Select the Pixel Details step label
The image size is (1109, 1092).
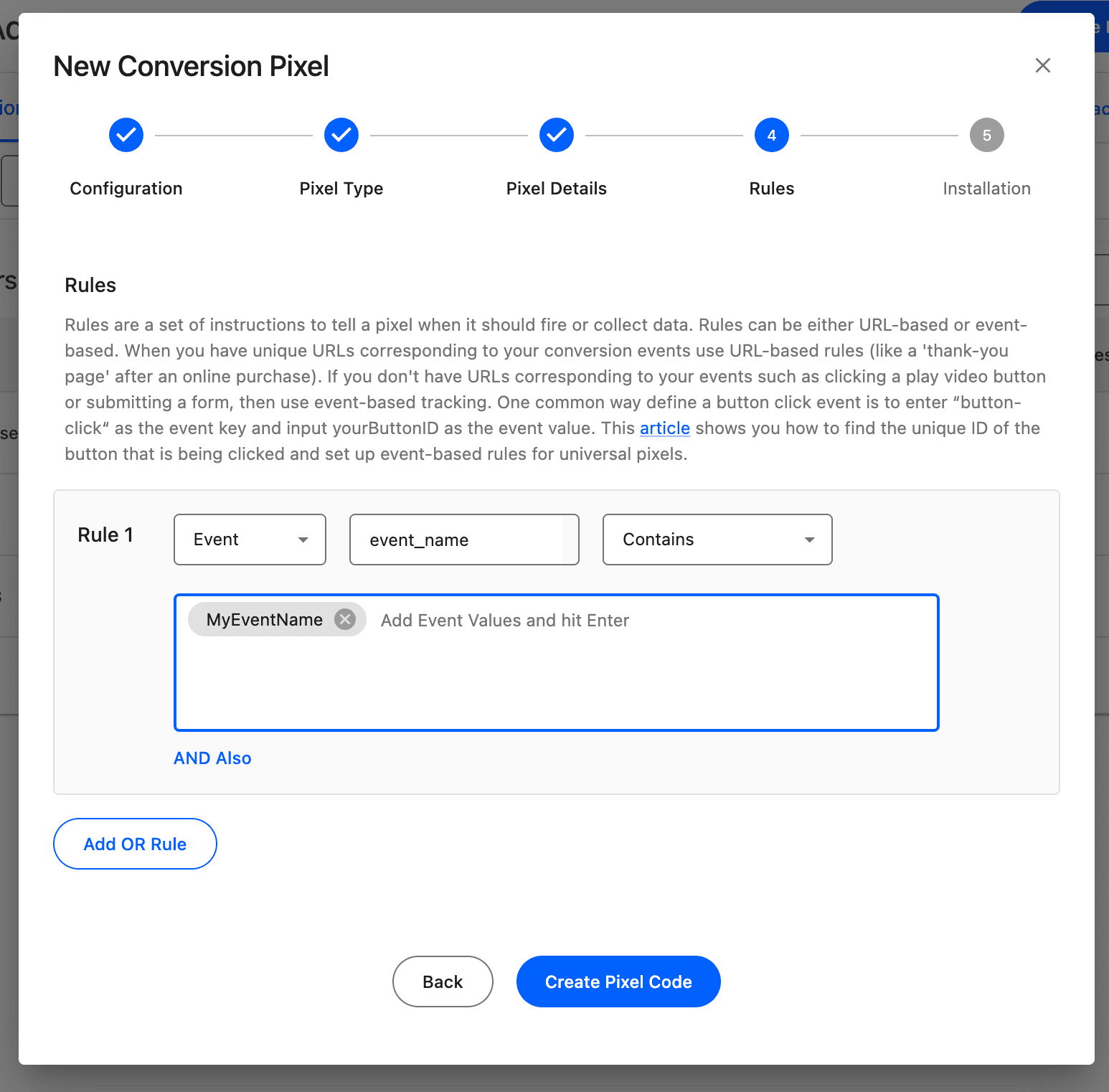(x=557, y=189)
